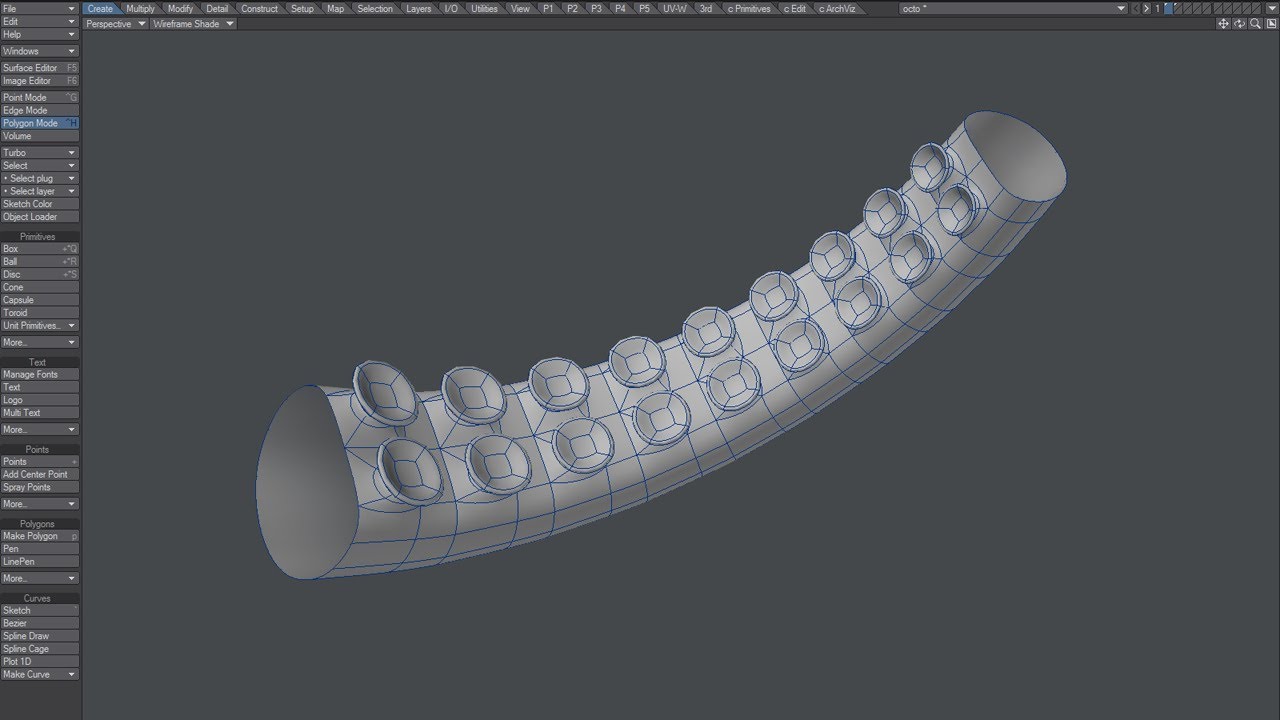The image size is (1280, 720).
Task: Switch to the Construct tab
Action: pyautogui.click(x=260, y=9)
